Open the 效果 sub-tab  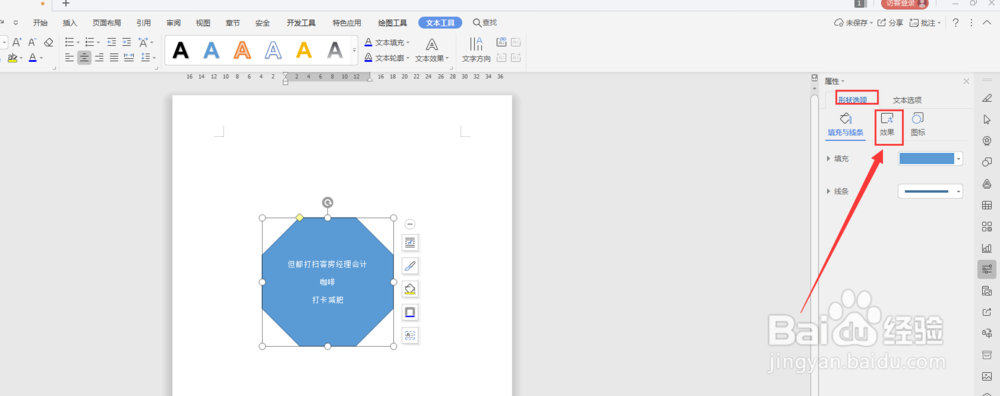click(887, 125)
